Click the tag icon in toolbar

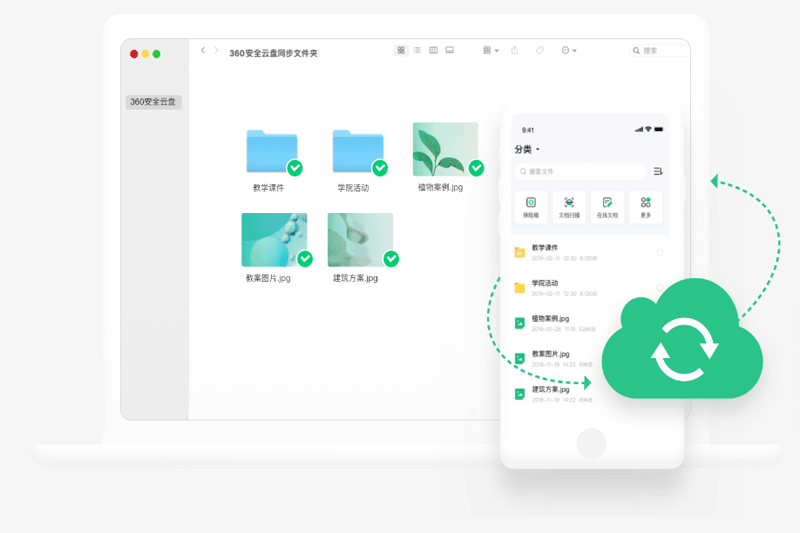[x=540, y=50]
